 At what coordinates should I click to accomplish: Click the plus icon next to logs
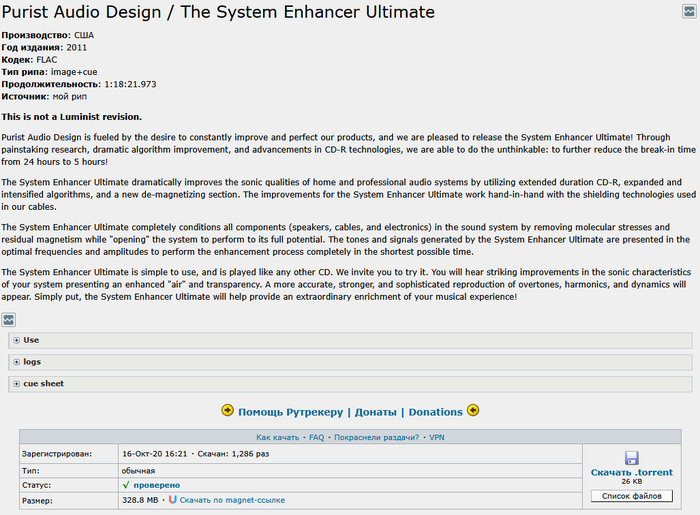point(17,362)
